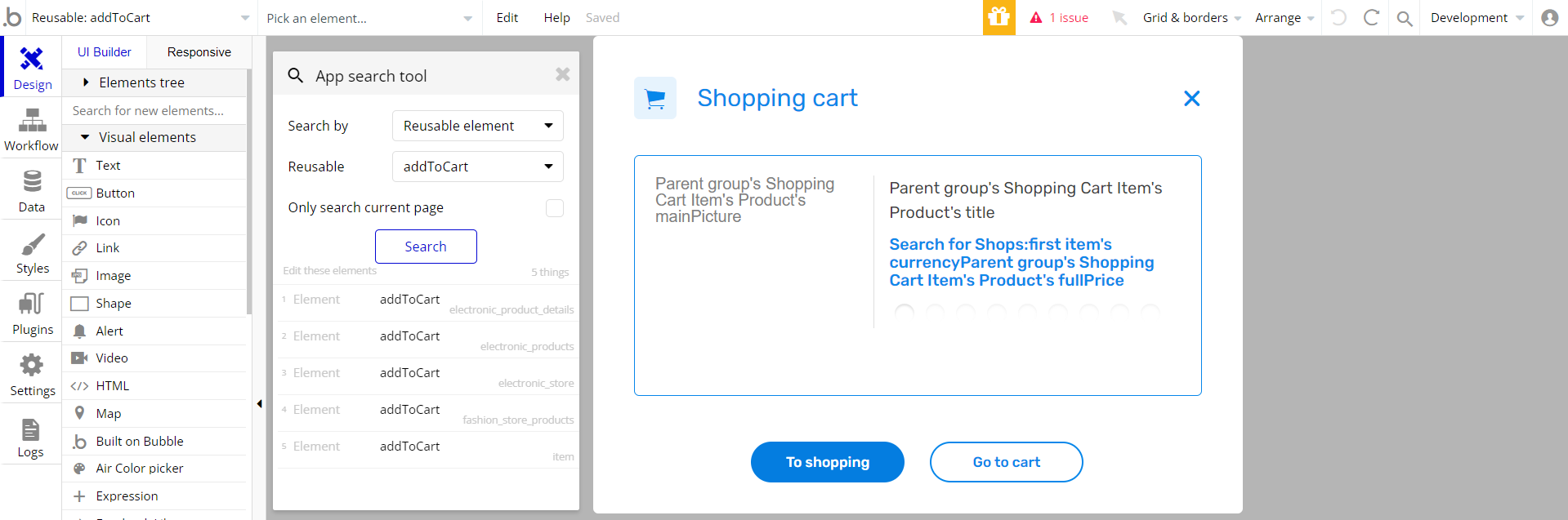
Task: Click the magnifier search icon in top bar
Action: tap(1405, 18)
